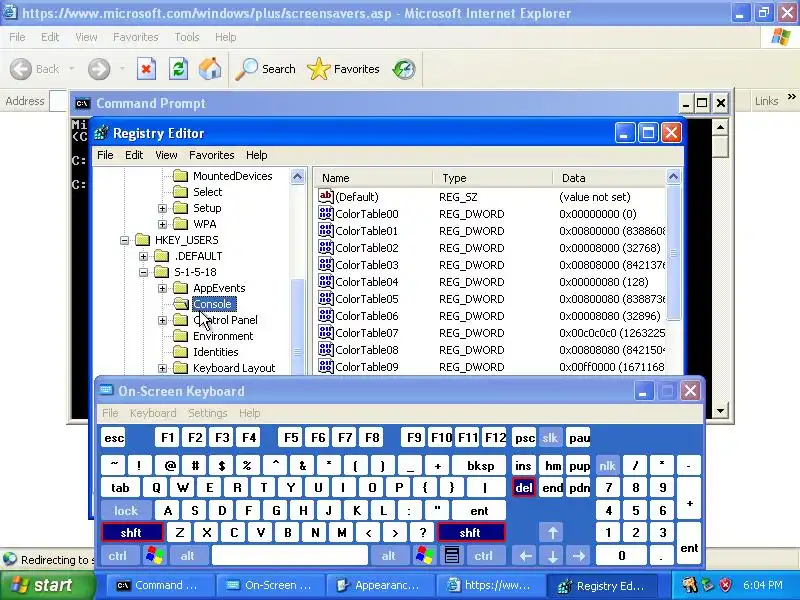Toggle the ins insert key
The width and height of the screenshot is (800, 600).
click(x=523, y=465)
